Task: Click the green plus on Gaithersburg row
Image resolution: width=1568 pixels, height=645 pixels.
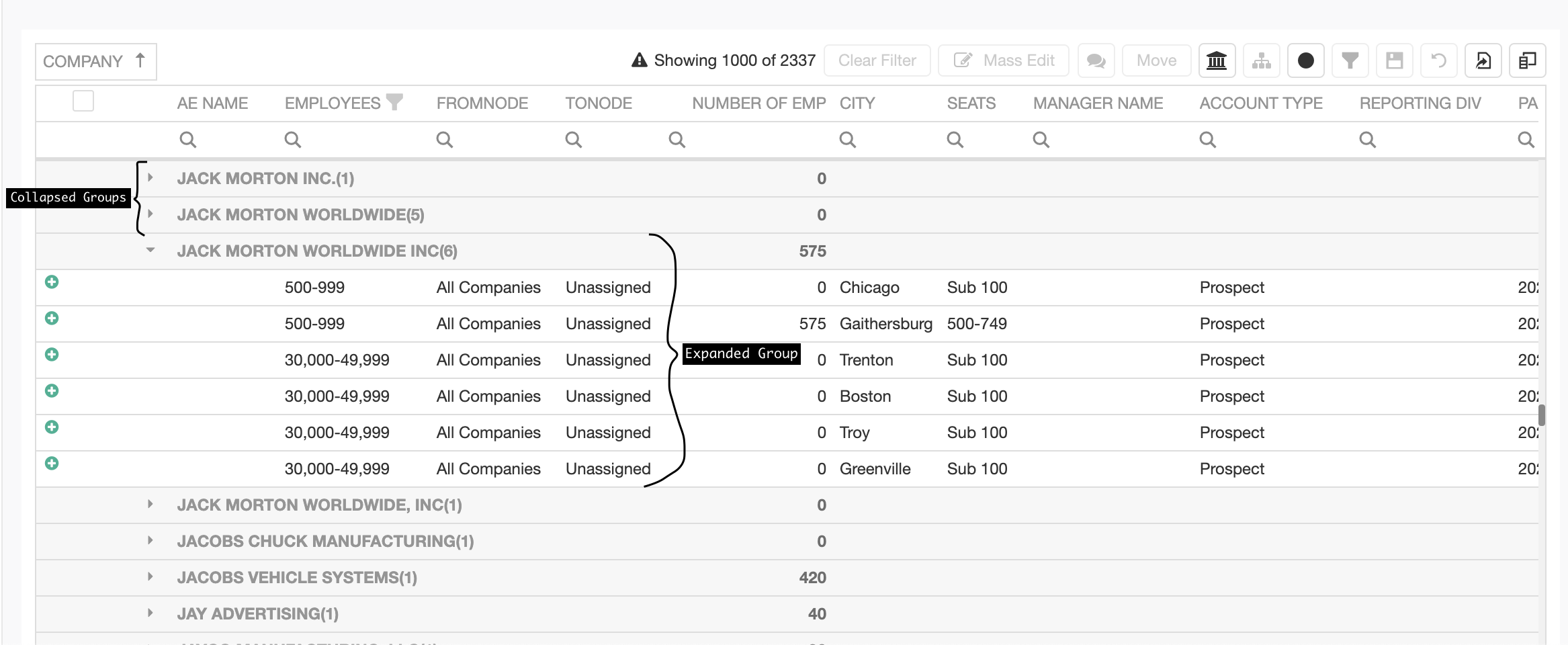Action: [x=52, y=318]
